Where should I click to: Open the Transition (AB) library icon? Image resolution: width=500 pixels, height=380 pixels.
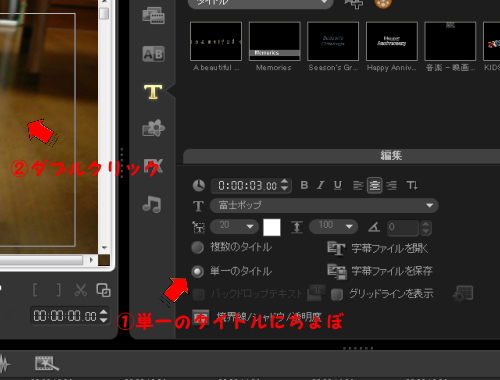click(x=153, y=54)
